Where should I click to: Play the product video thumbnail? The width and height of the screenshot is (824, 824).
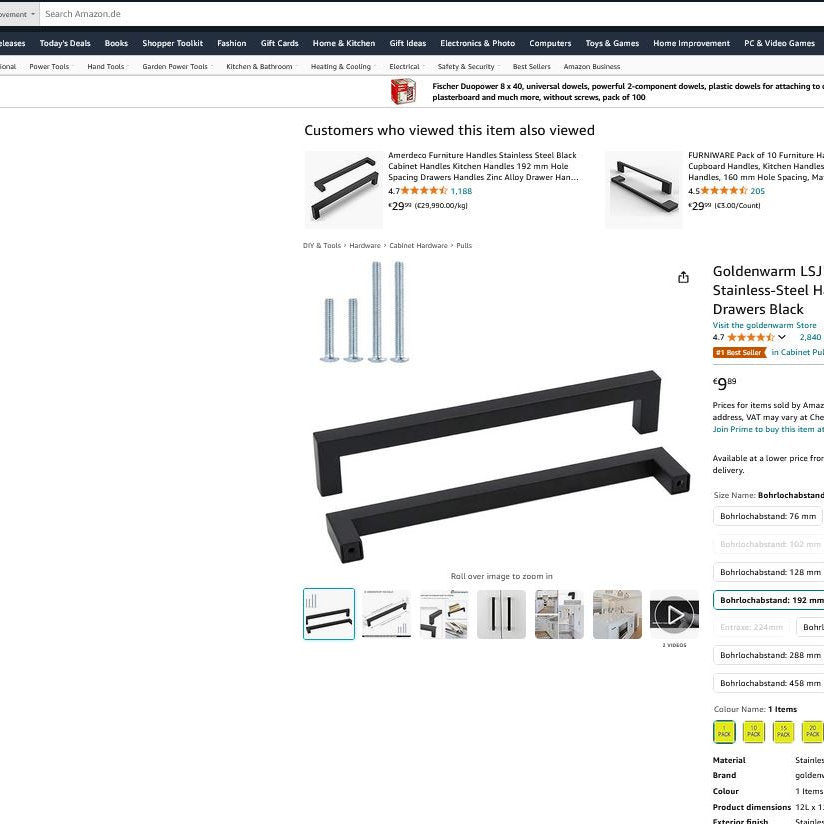click(x=674, y=614)
